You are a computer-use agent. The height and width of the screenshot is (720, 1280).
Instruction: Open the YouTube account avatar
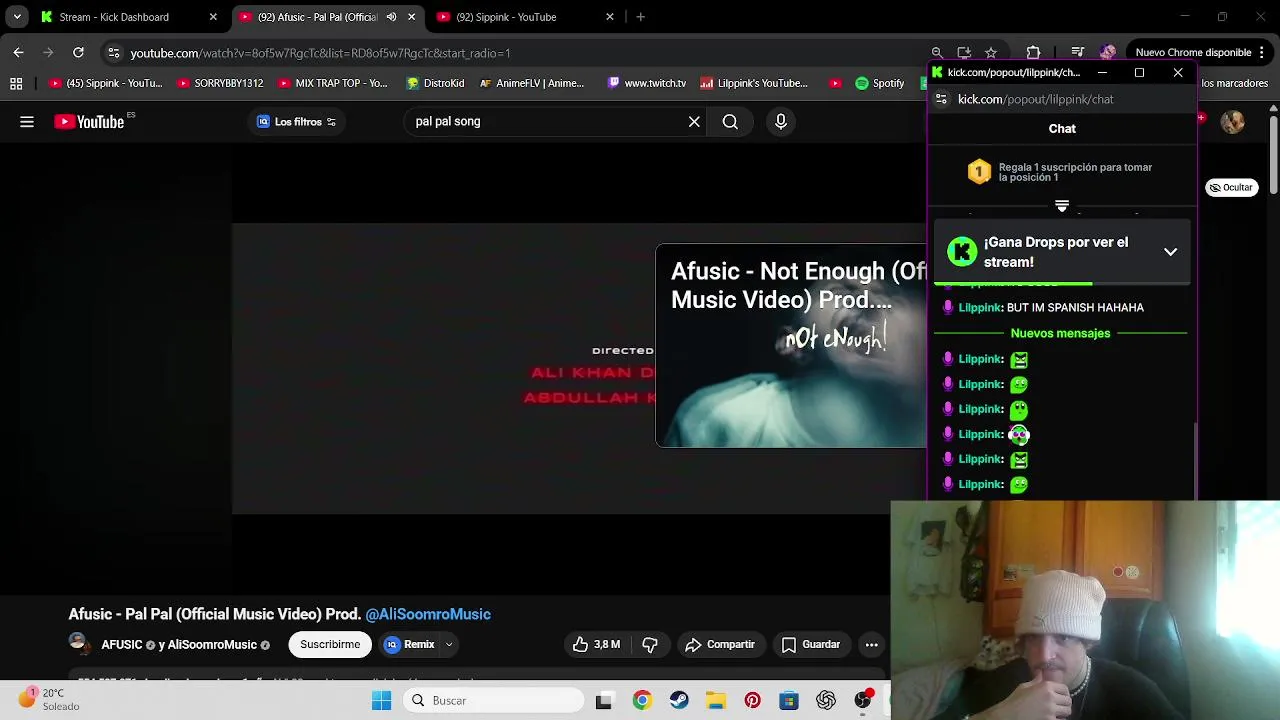[1232, 122]
